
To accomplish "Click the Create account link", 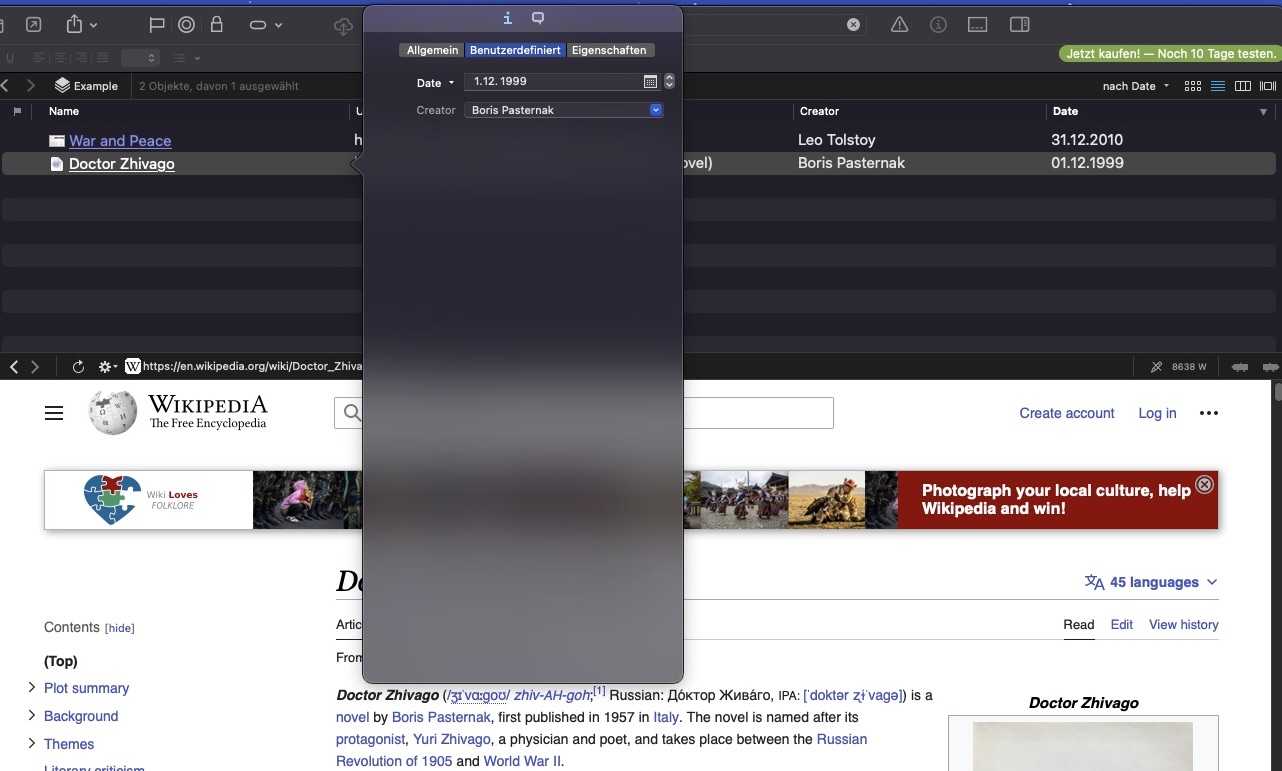I will [1067, 413].
